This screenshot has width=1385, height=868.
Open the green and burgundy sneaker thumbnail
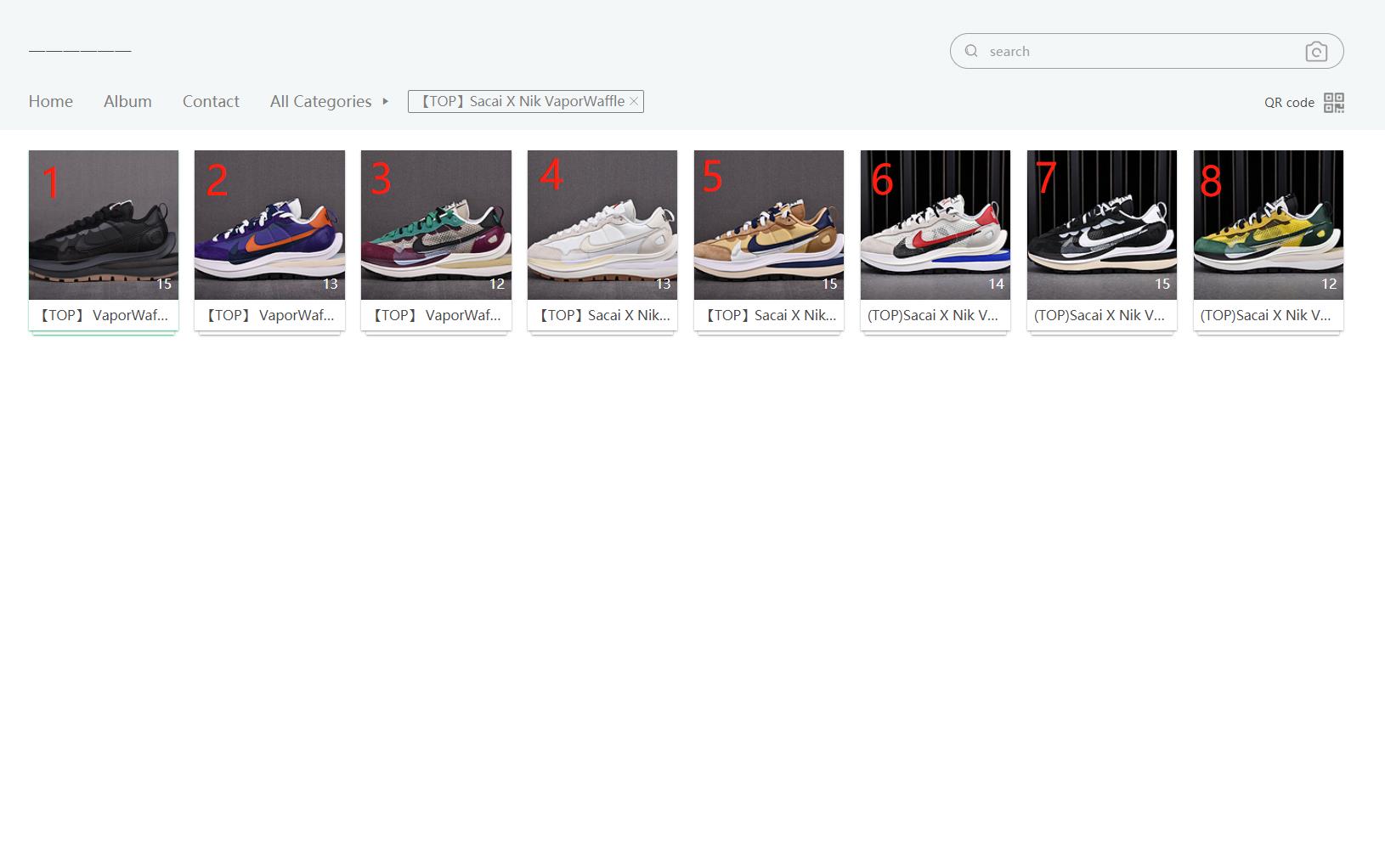pyautogui.click(x=436, y=225)
